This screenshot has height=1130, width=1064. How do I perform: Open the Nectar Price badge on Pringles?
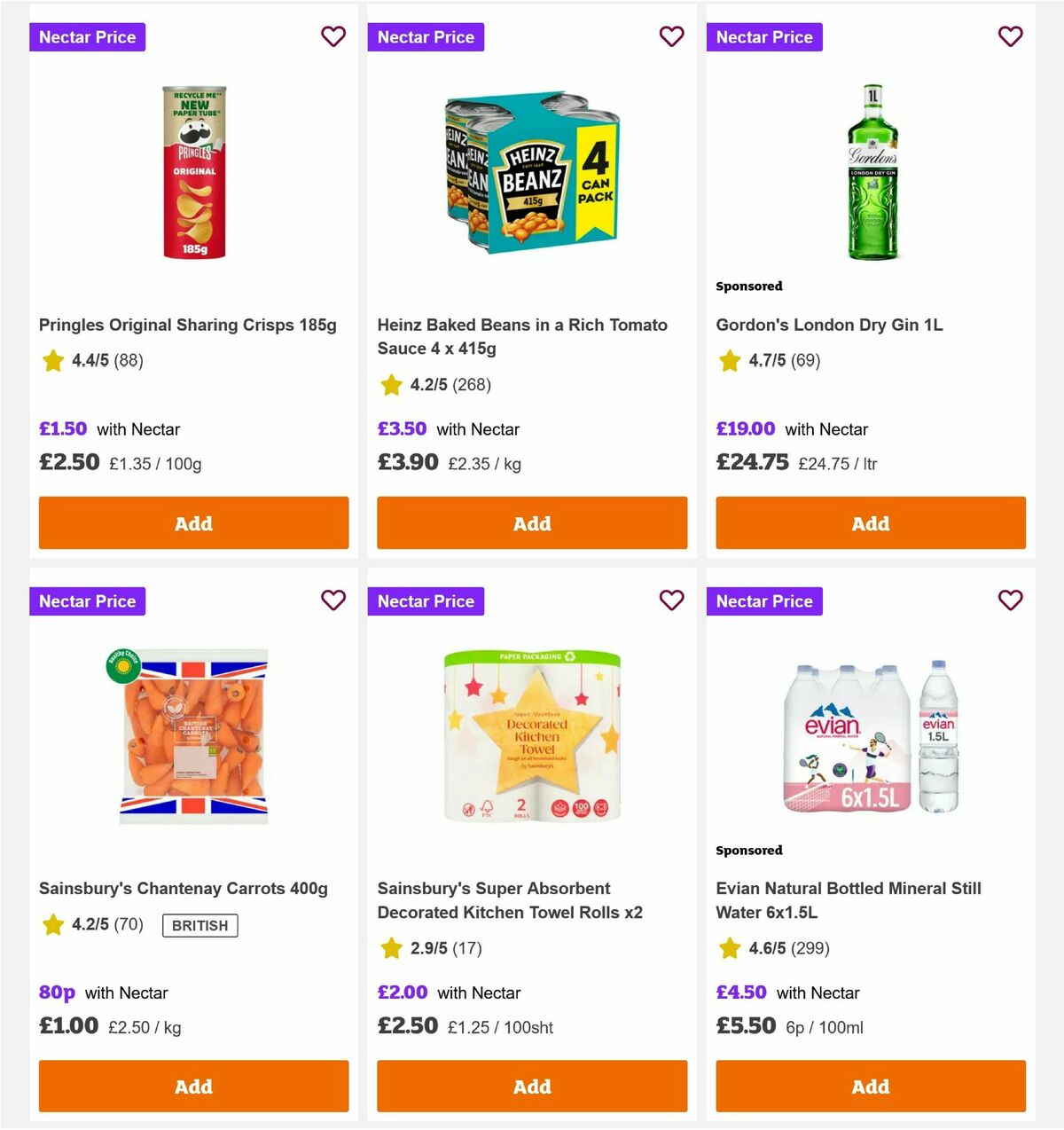coord(87,36)
